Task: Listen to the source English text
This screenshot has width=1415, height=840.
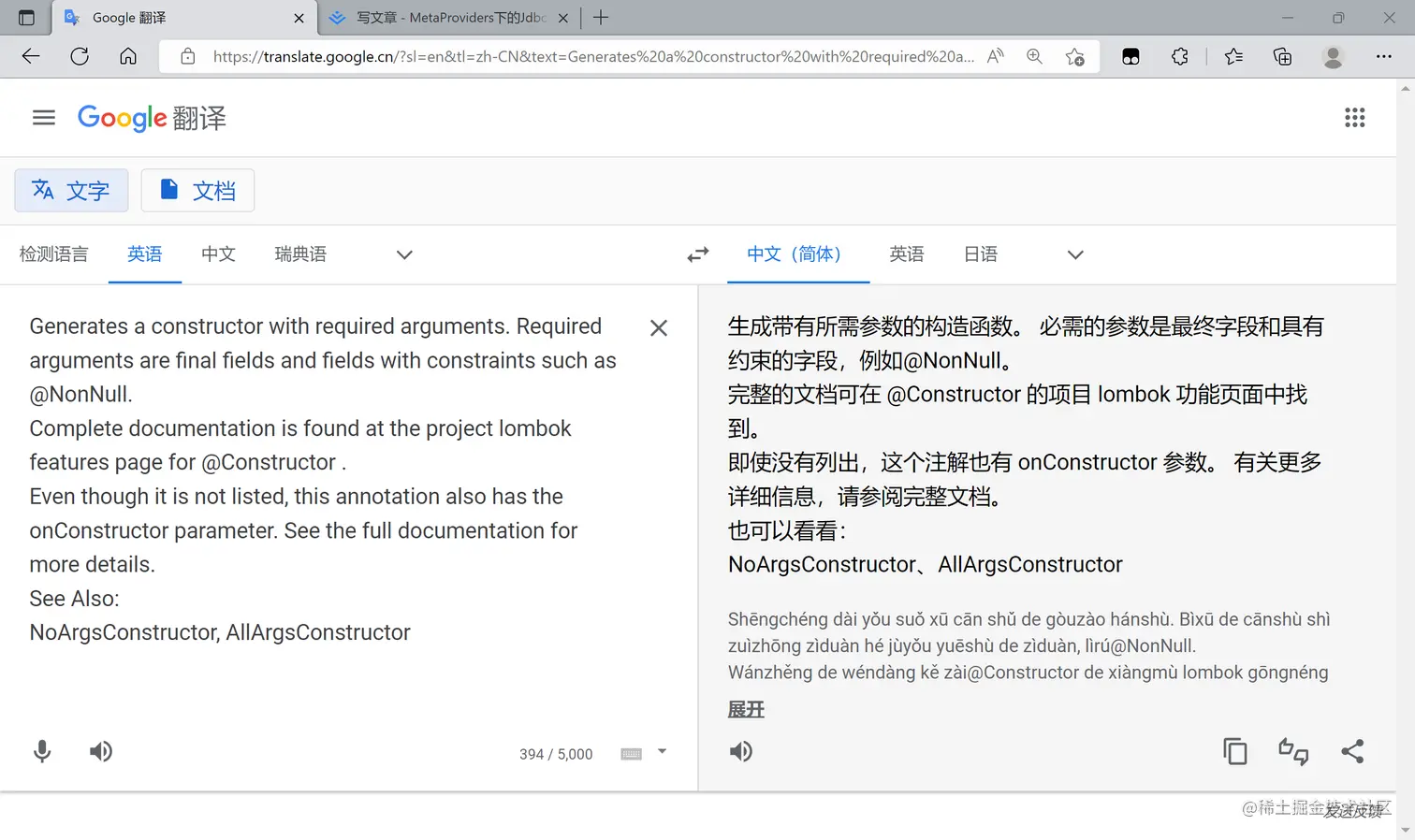Action: (101, 751)
